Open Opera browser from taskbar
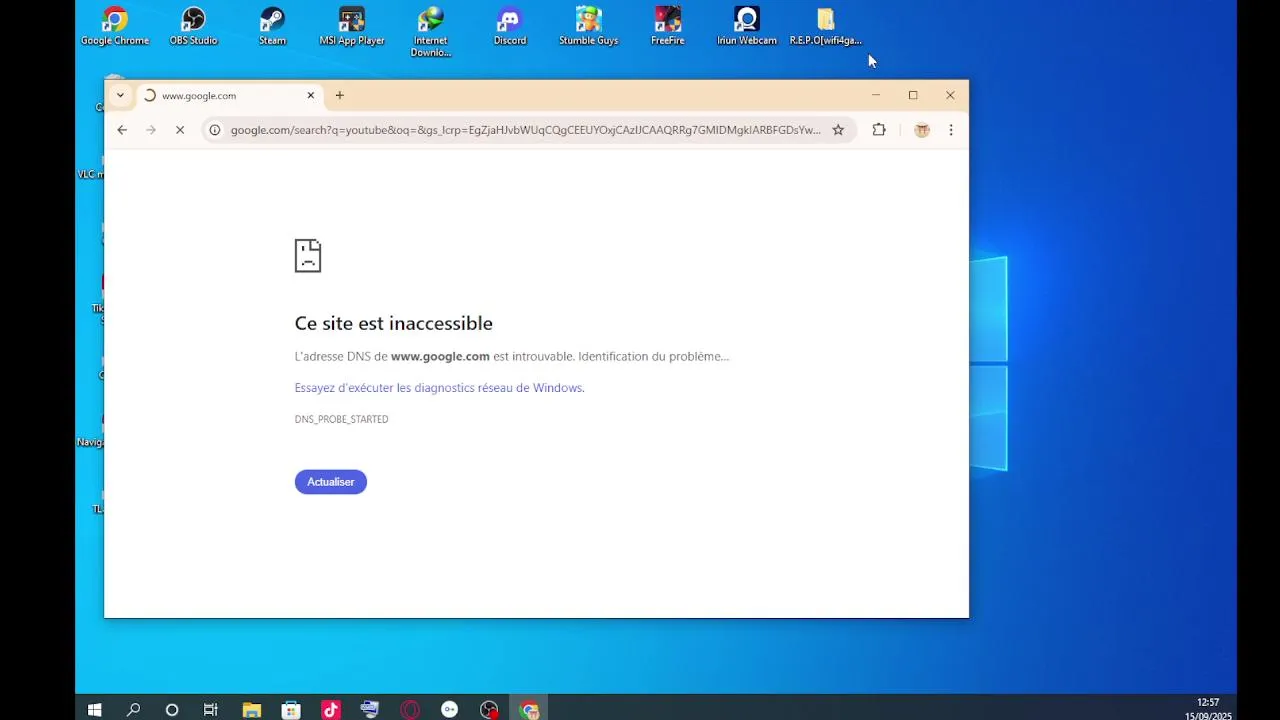Screen dimensions: 1280x720 point(410,710)
